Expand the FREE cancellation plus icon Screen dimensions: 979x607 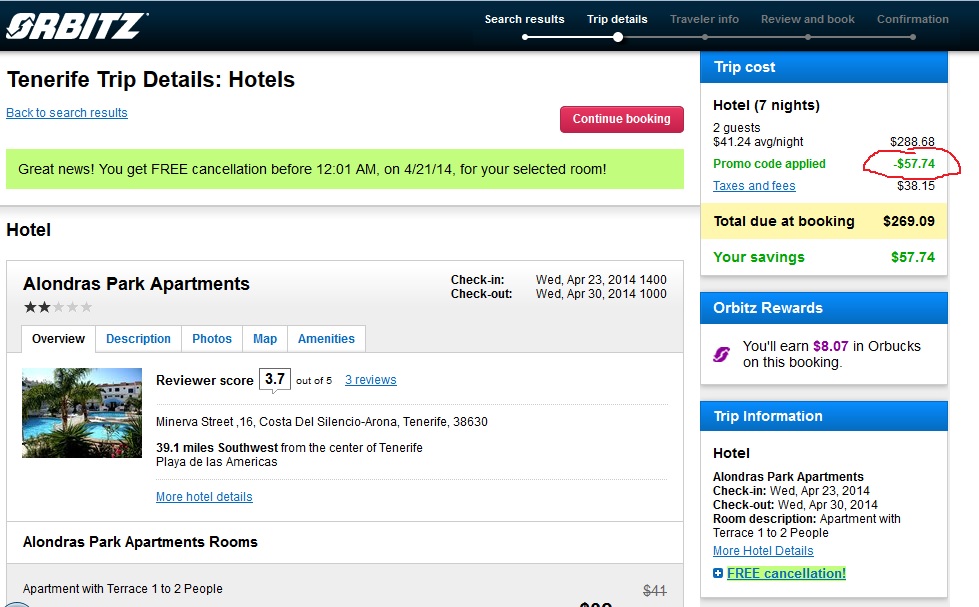tap(718, 573)
